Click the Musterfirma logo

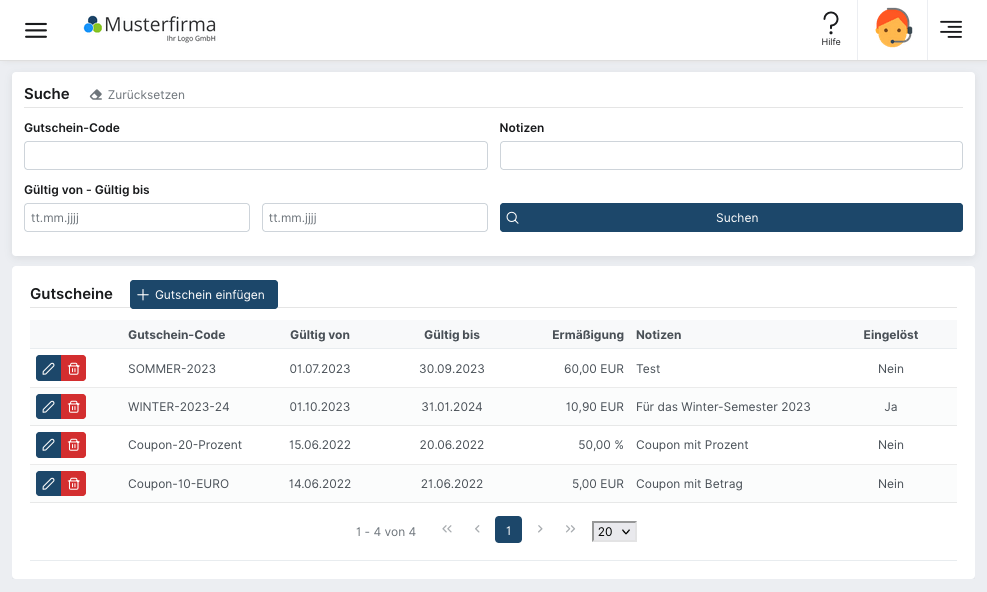150,28
